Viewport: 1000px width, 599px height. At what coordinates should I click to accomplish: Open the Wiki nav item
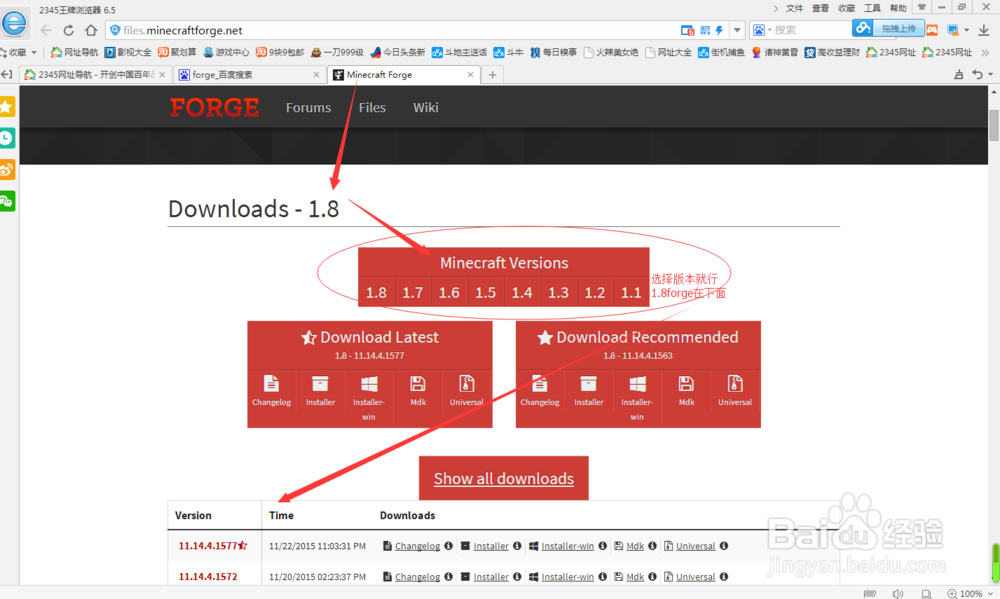click(x=425, y=107)
